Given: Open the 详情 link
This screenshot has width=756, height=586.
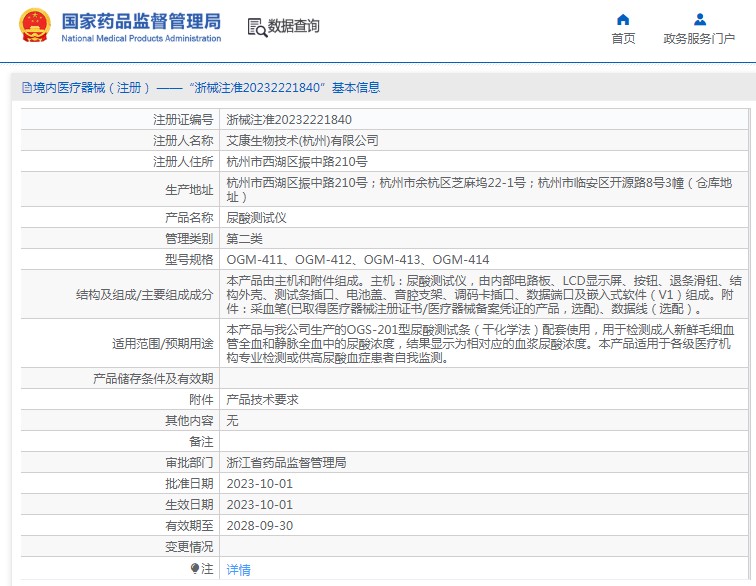Looking at the screenshot, I should 238,570.
